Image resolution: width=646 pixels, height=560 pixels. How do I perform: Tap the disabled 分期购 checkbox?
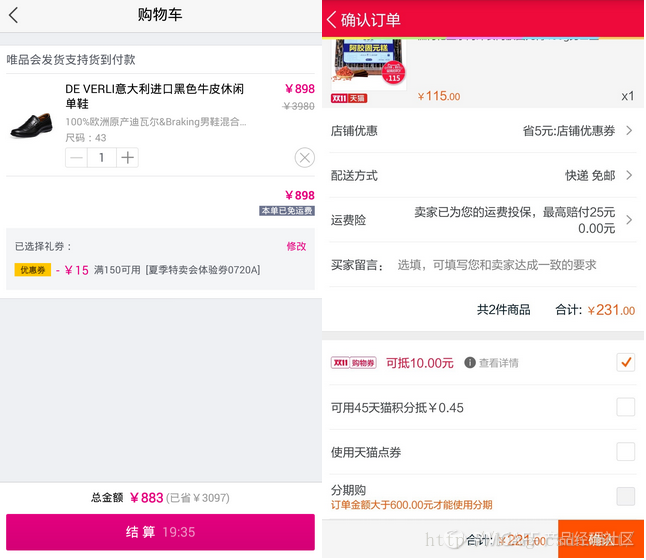pyautogui.click(x=625, y=496)
